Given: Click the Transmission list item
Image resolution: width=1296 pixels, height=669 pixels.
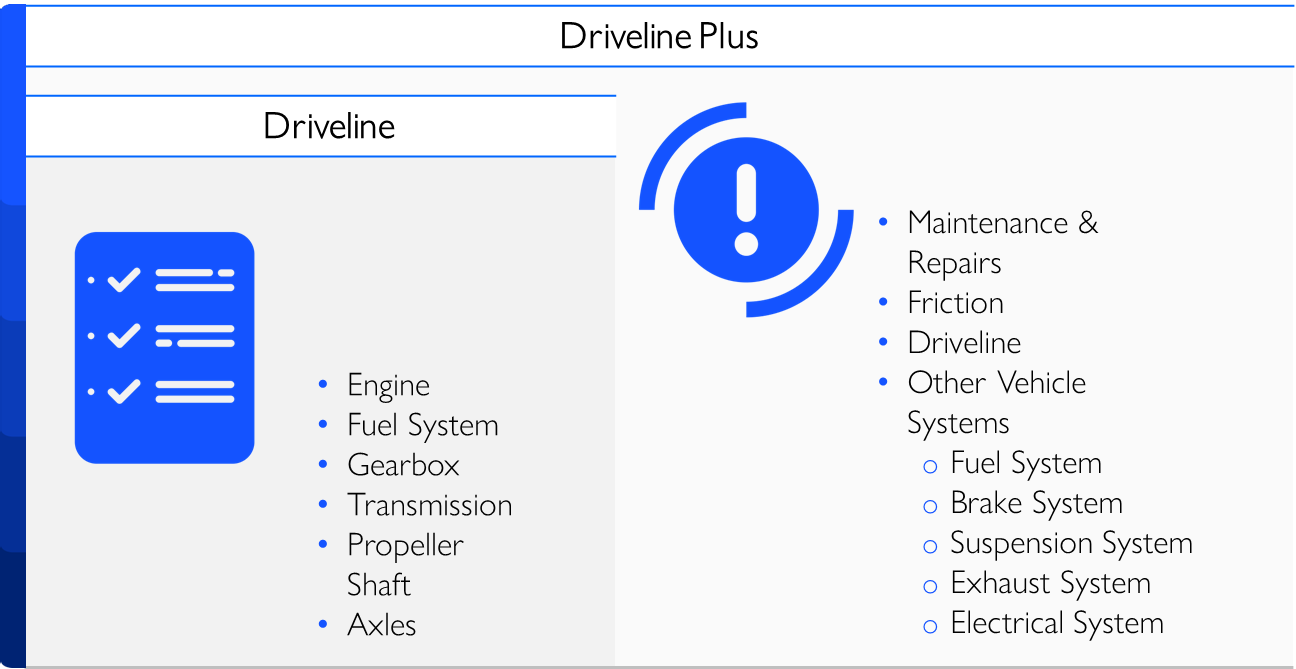Looking at the screenshot, I should (x=429, y=505).
